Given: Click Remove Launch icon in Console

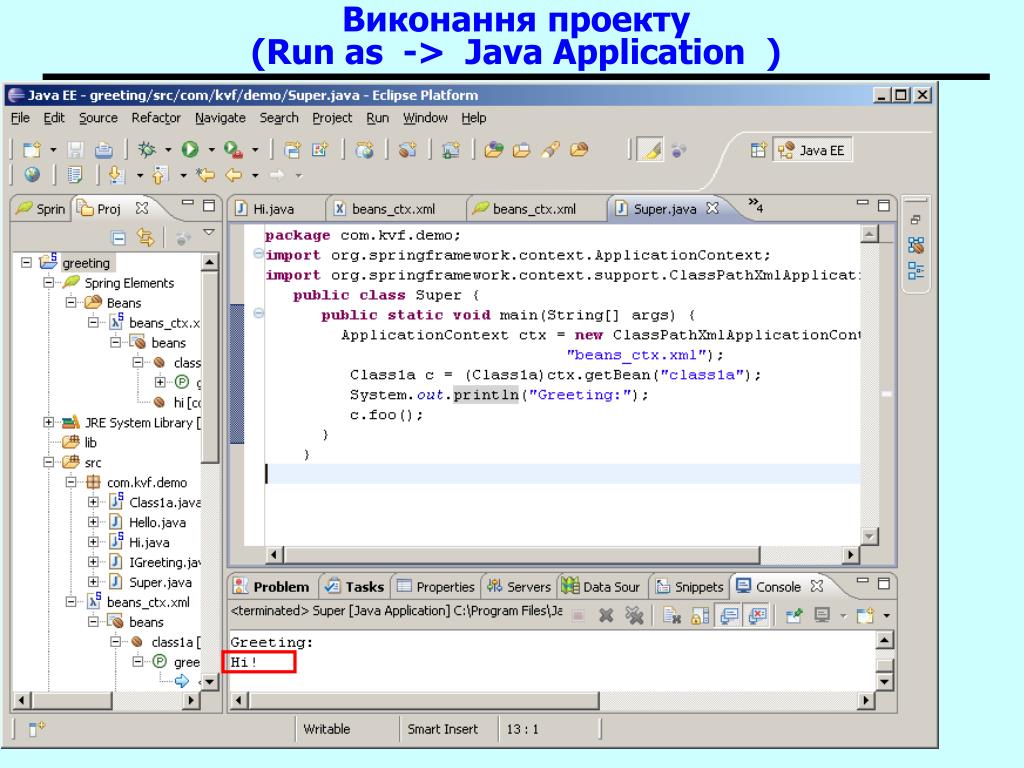Looking at the screenshot, I should tap(606, 615).
